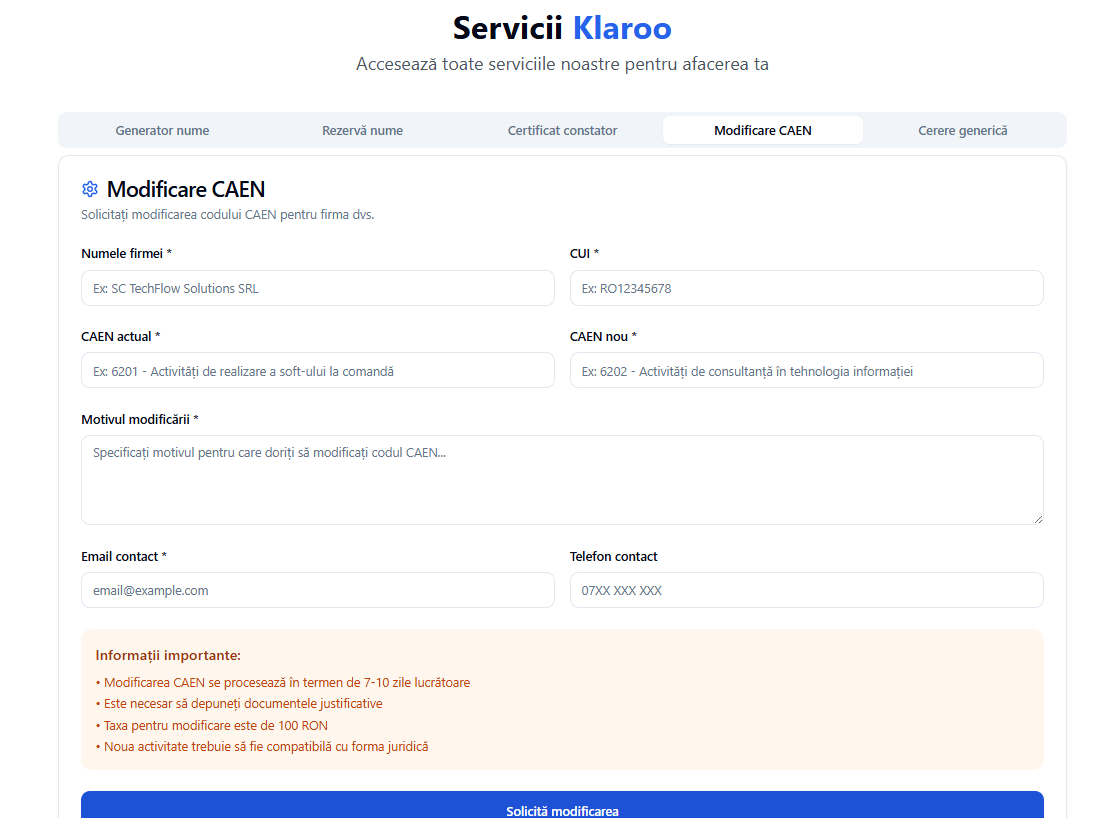Image resolution: width=1119 pixels, height=818 pixels.
Task: Select the Certificat constator tab
Action: (x=562, y=130)
